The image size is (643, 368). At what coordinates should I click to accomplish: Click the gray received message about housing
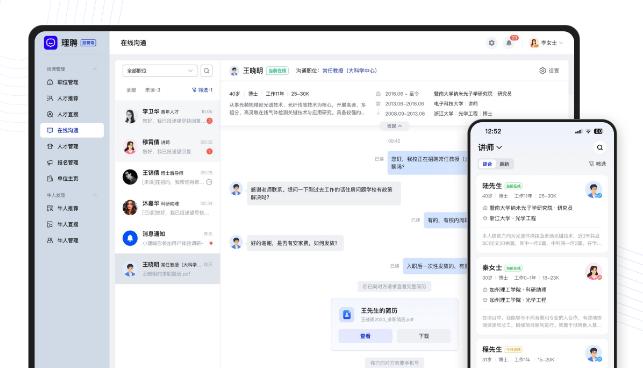[x=324, y=193]
